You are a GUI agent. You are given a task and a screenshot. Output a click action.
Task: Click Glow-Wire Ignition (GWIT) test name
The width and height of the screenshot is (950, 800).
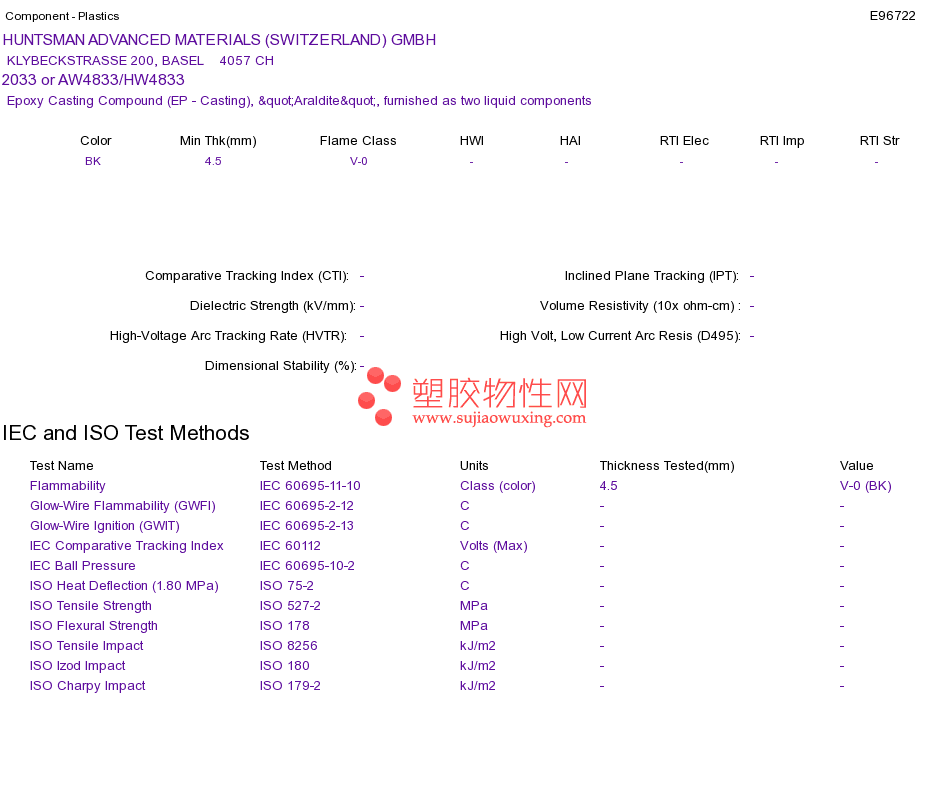tap(105, 526)
